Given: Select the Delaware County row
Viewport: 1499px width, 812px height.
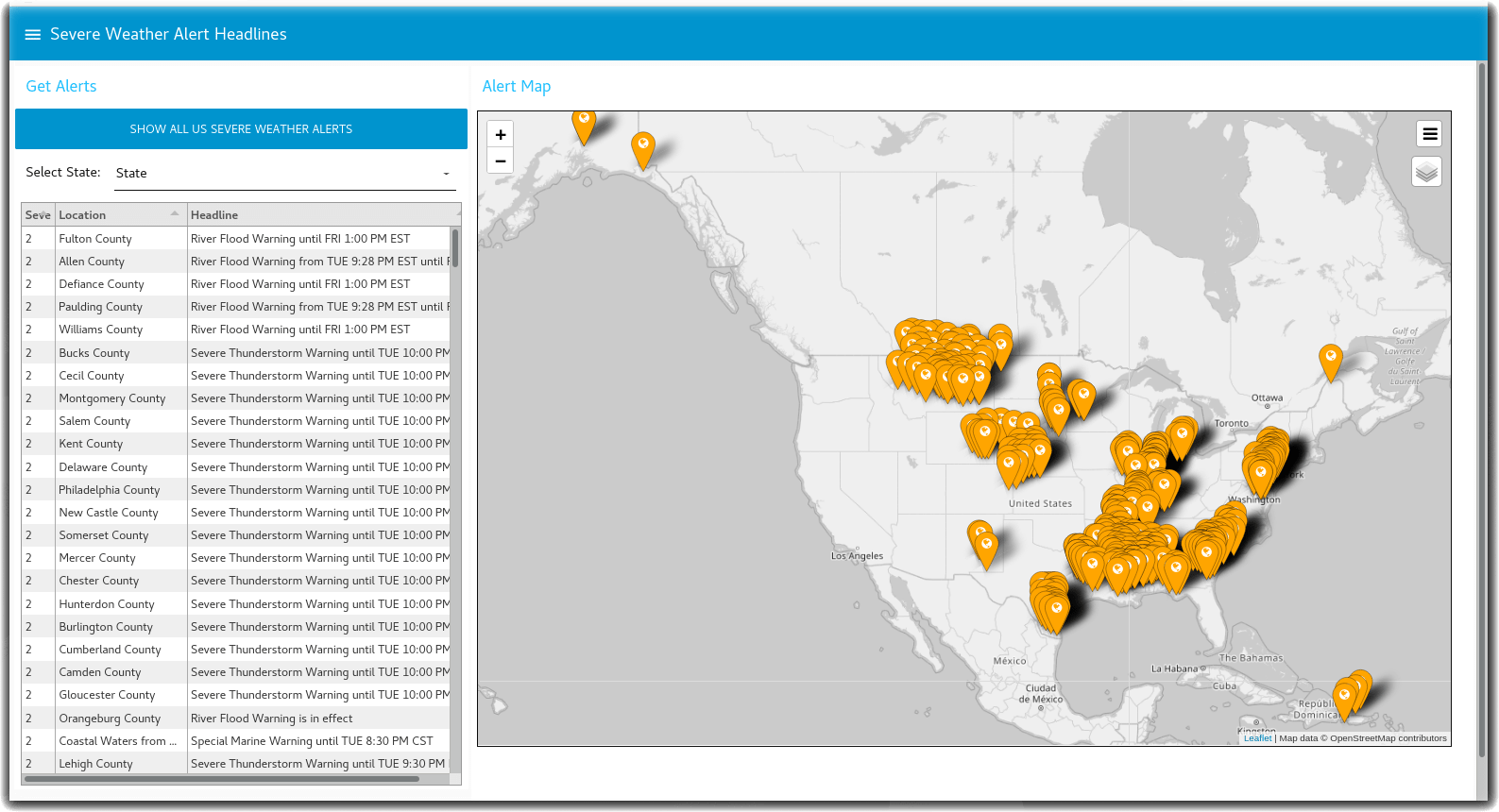Looking at the screenshot, I should pos(236,467).
